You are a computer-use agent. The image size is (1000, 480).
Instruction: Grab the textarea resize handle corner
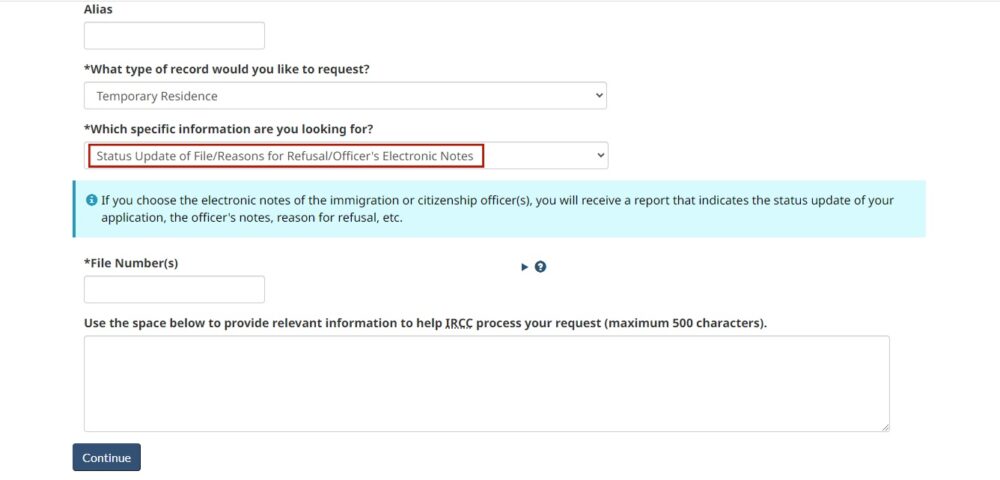(885, 428)
